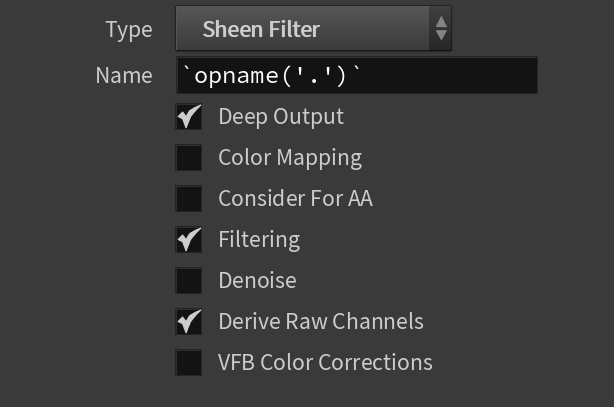
Task: Disable the Filtering checkbox
Action: tap(188, 240)
